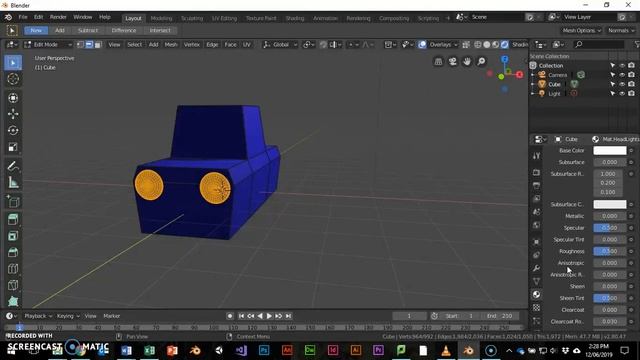Hide Camera in viewport with eye icon
Image resolution: width=640 pixels, height=360 pixels.
pyautogui.click(x=622, y=75)
